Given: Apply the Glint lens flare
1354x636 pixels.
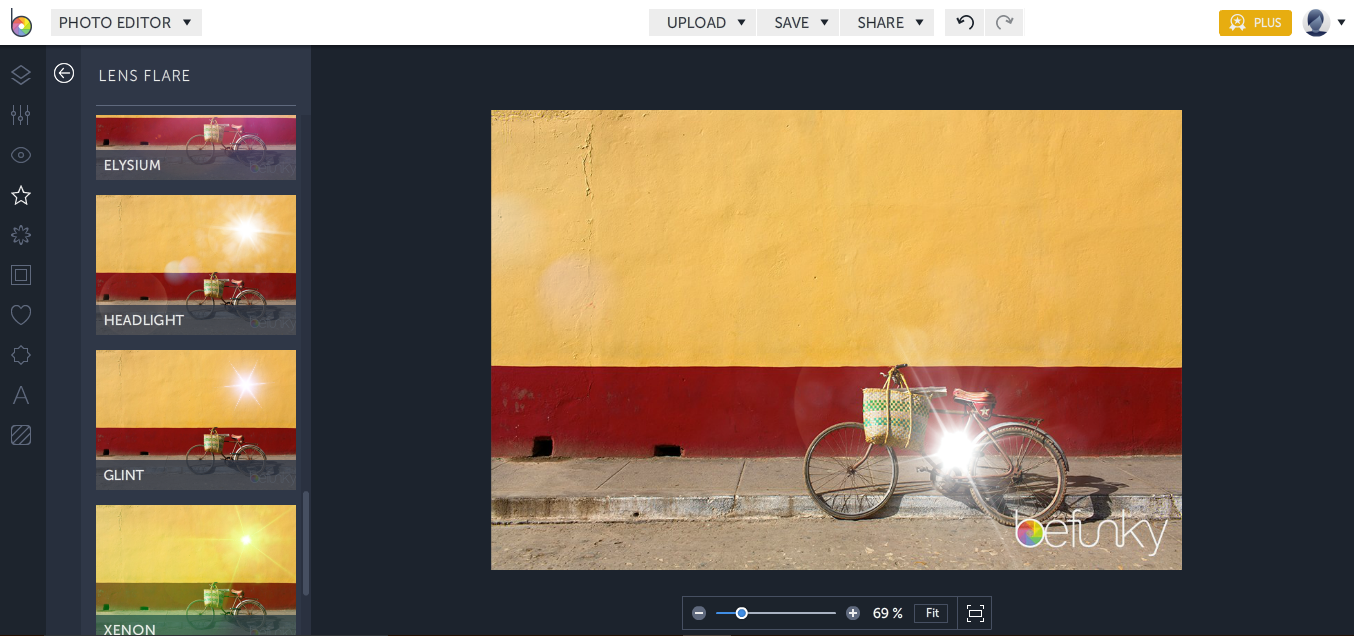Looking at the screenshot, I should point(196,420).
